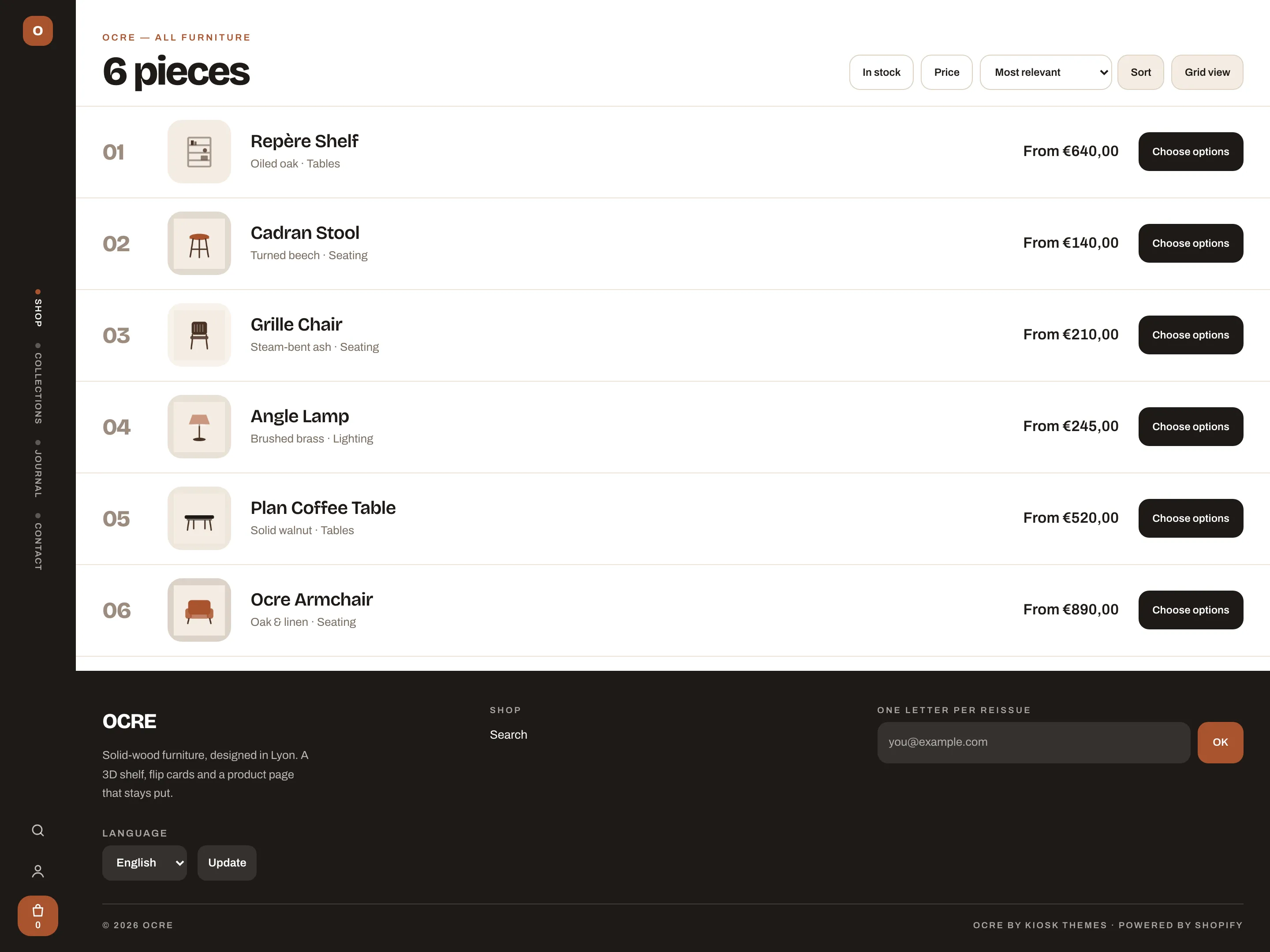
Task: Click the OCRE logo in sidebar
Action: point(38,31)
